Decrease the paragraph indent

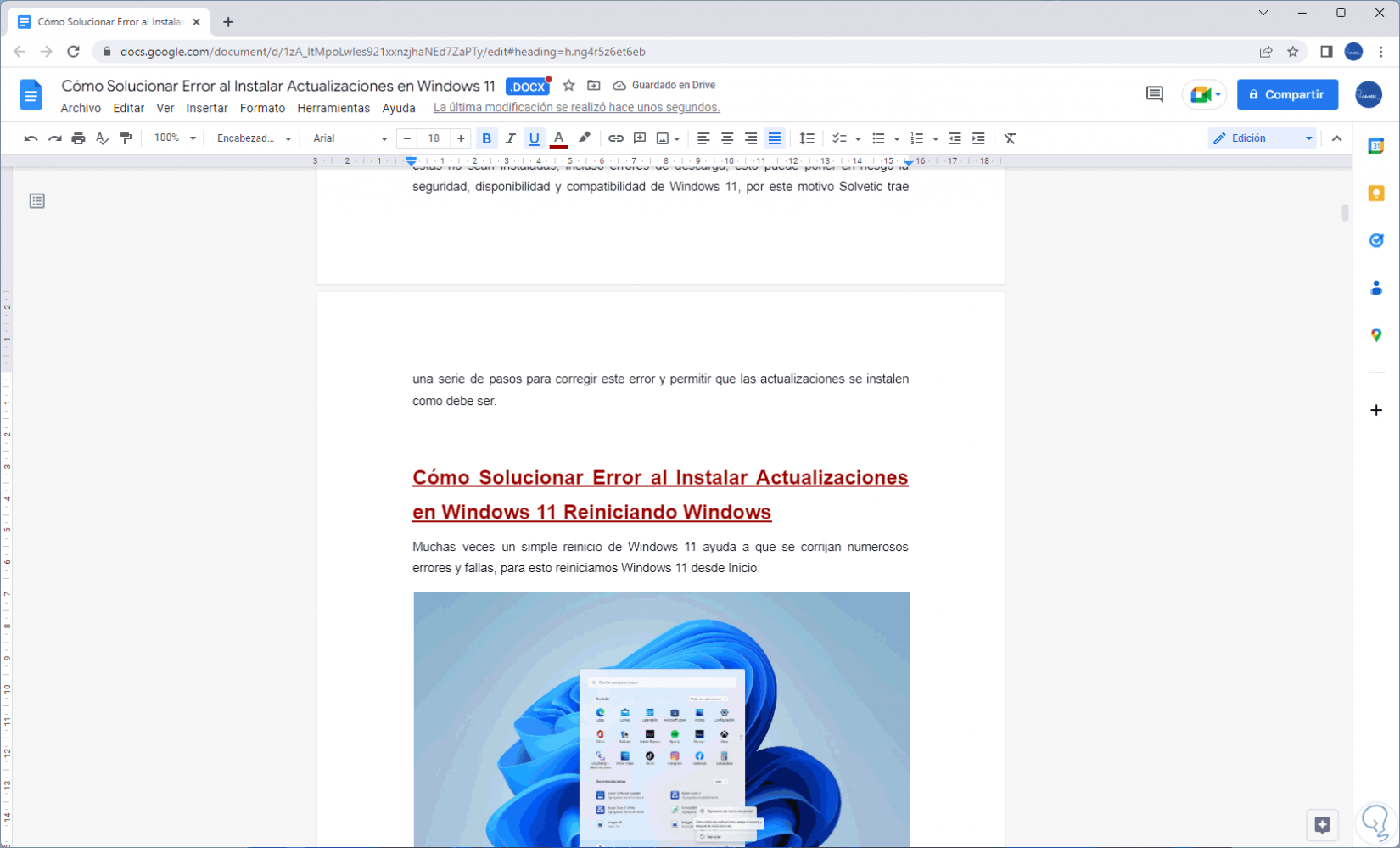click(x=955, y=138)
